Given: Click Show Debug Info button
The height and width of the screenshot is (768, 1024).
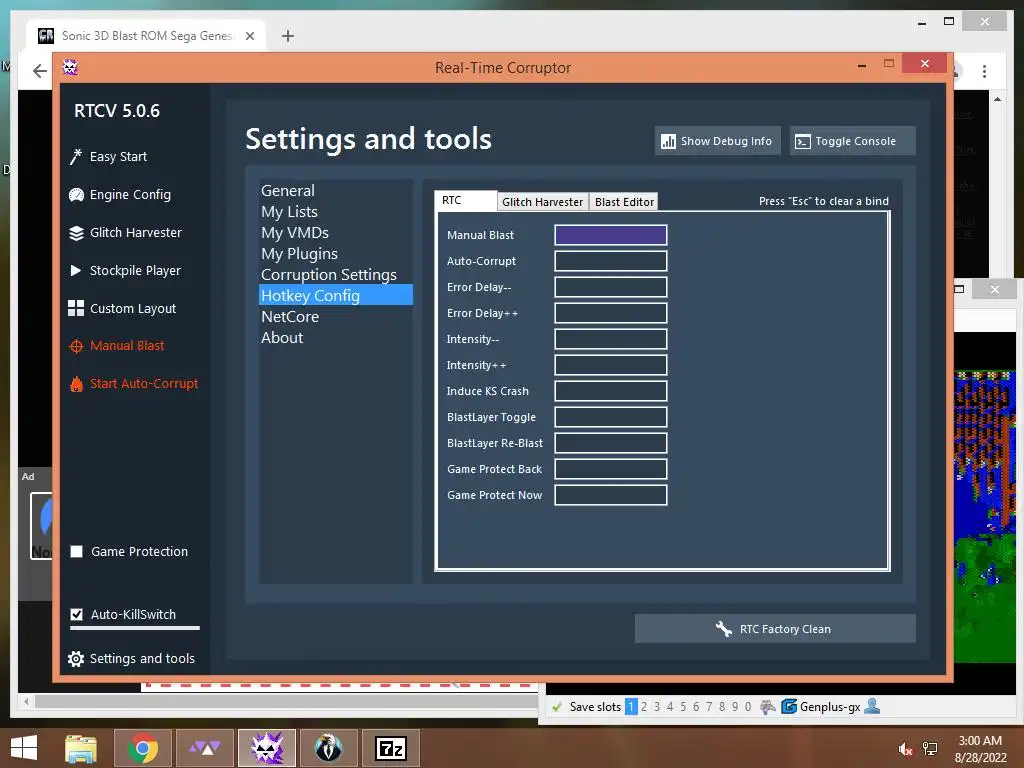Looking at the screenshot, I should coord(718,141).
